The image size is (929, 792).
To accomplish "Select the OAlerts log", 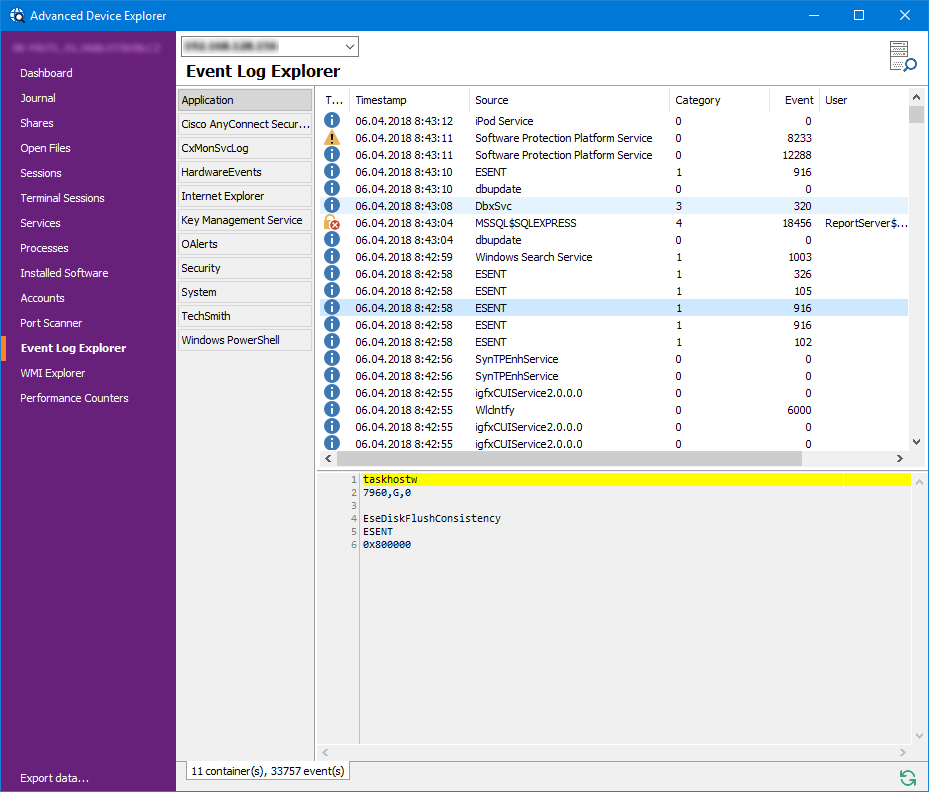I will click(245, 244).
